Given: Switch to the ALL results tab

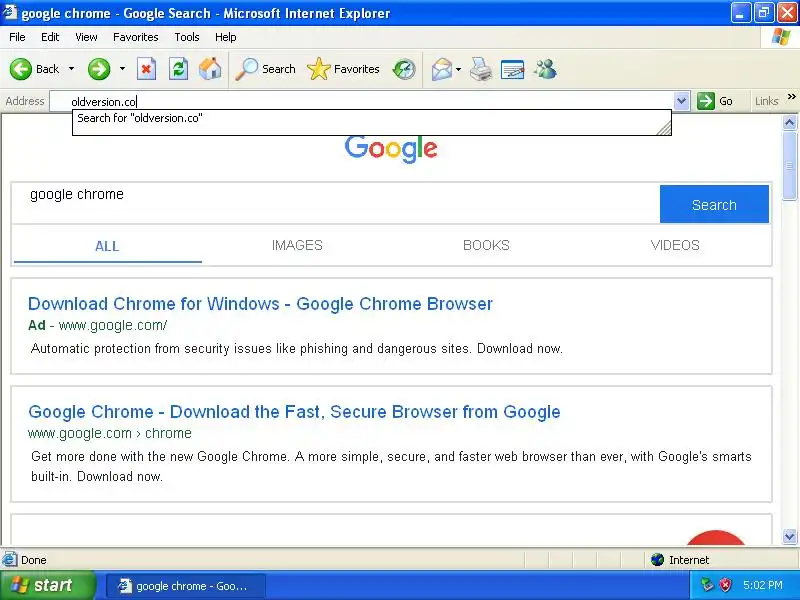Looking at the screenshot, I should 107,246.
